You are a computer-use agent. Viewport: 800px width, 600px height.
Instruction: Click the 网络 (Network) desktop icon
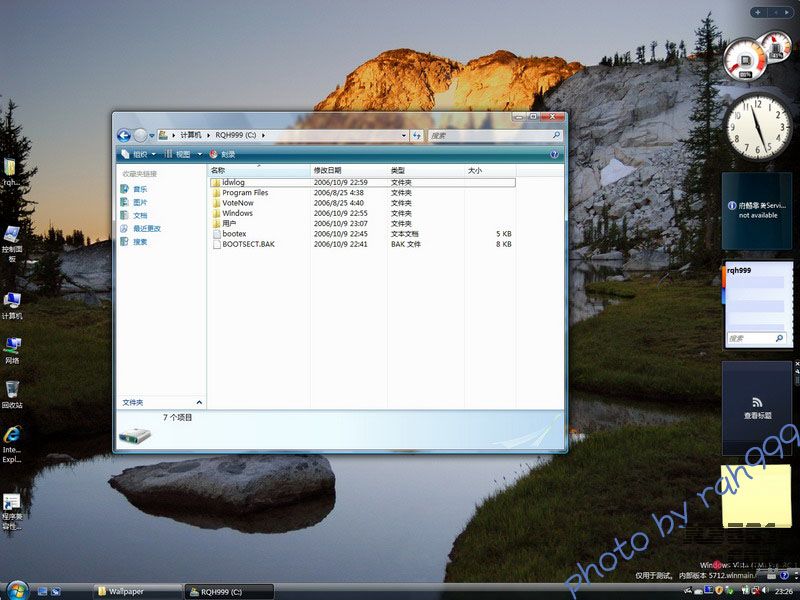[12, 350]
